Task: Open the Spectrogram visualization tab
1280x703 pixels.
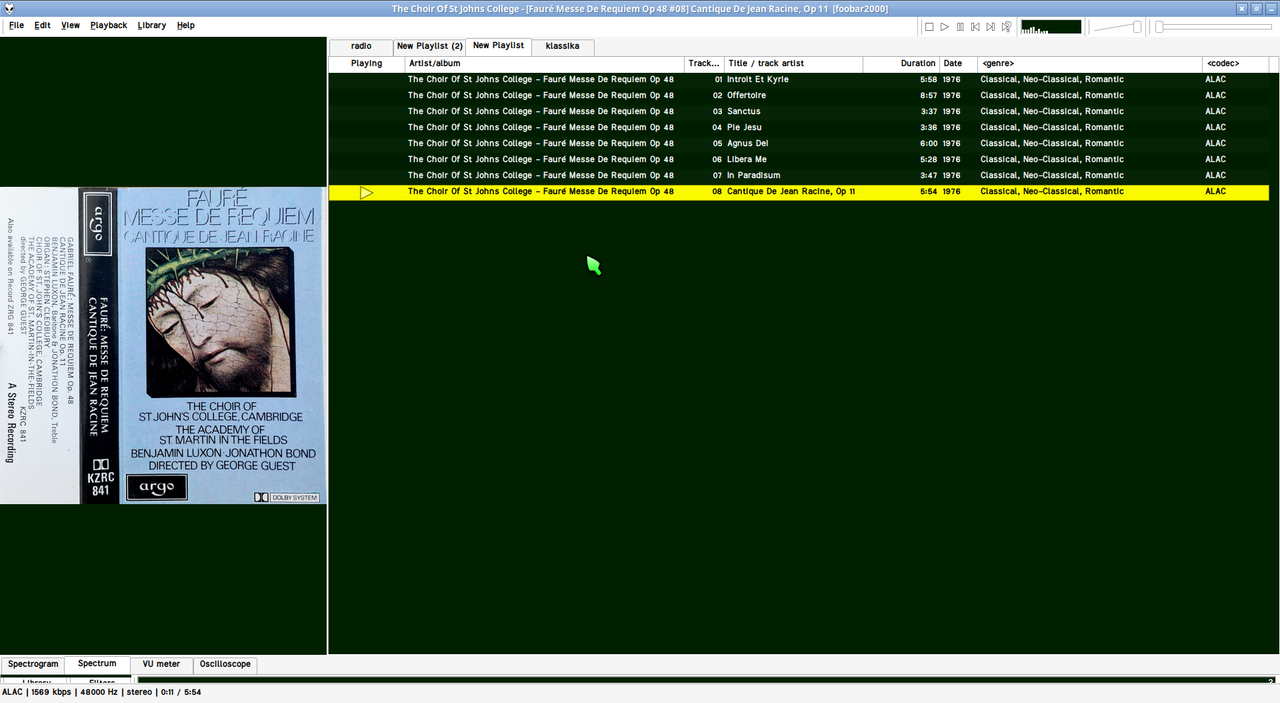Action: pos(33,664)
